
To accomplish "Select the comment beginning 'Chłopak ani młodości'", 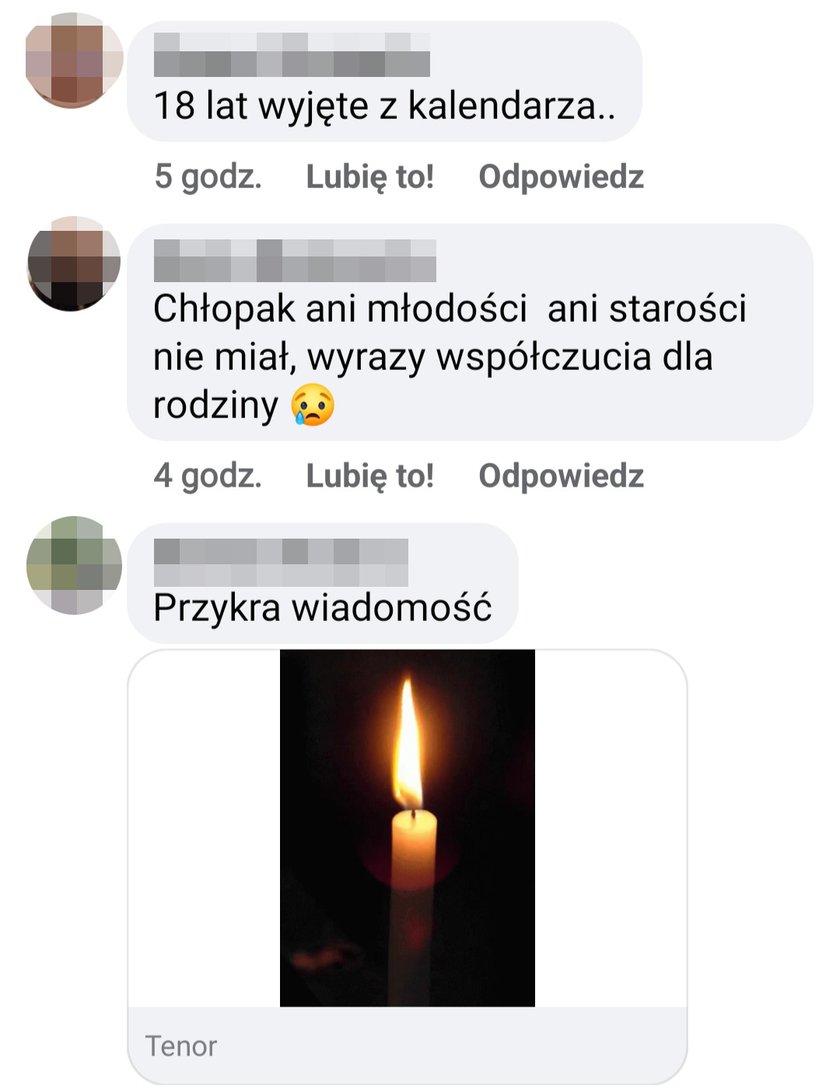I will tap(450, 357).
